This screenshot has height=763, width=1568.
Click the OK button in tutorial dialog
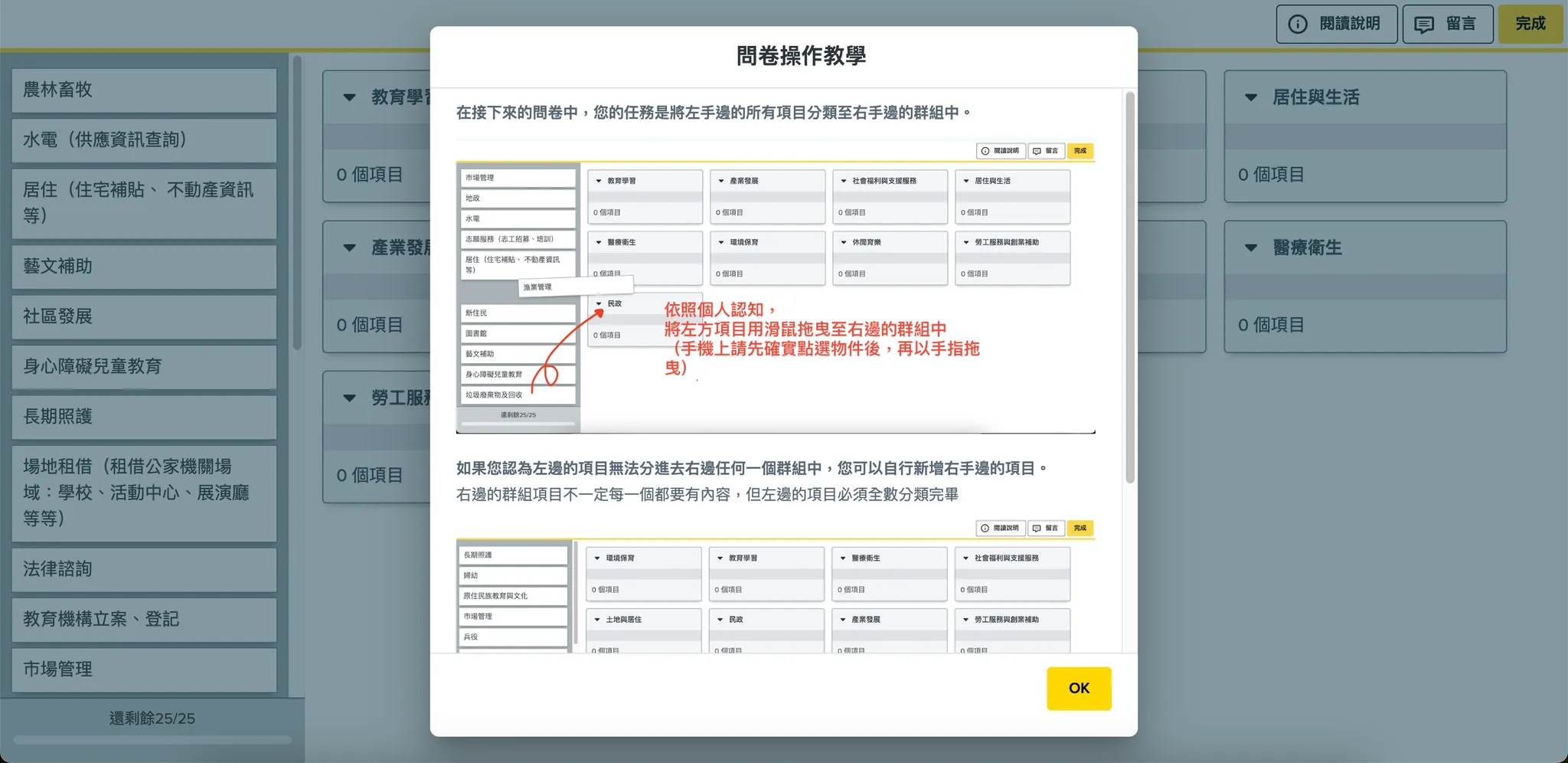coord(1079,688)
